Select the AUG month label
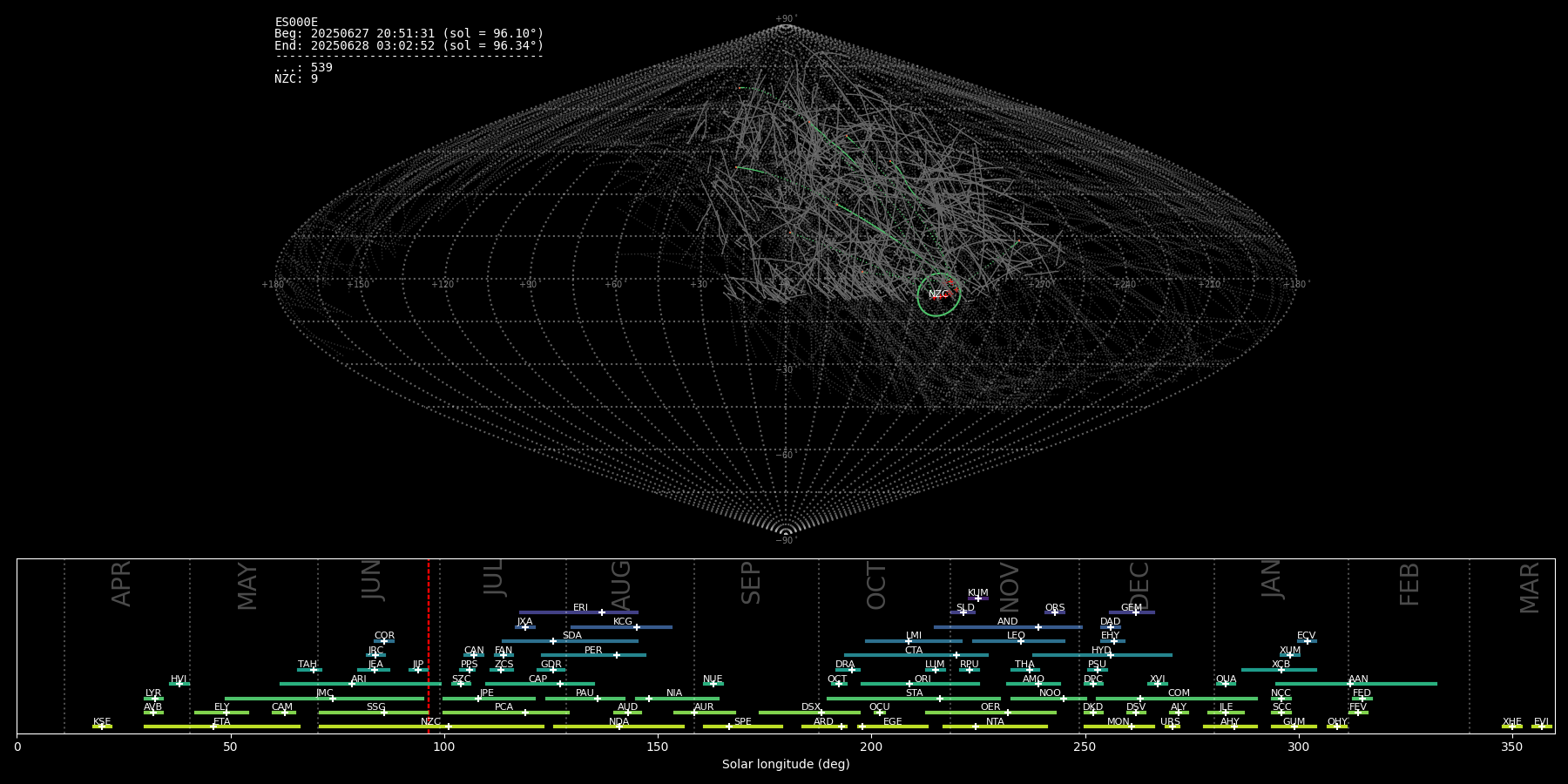Image resolution: width=1568 pixels, height=784 pixels. 621,585
